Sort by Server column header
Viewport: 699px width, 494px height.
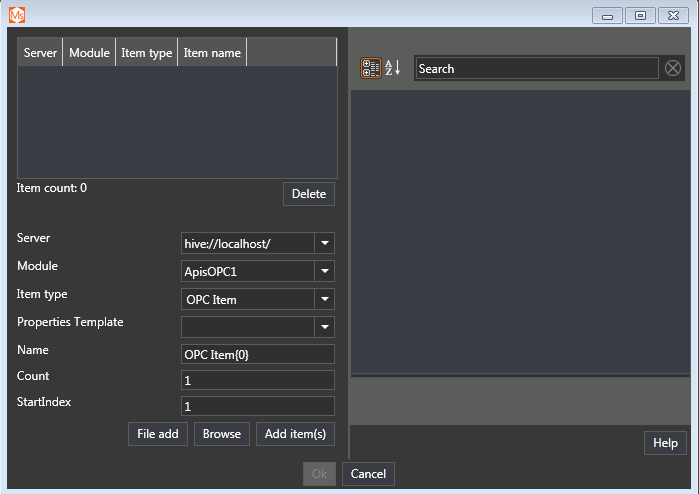click(40, 53)
